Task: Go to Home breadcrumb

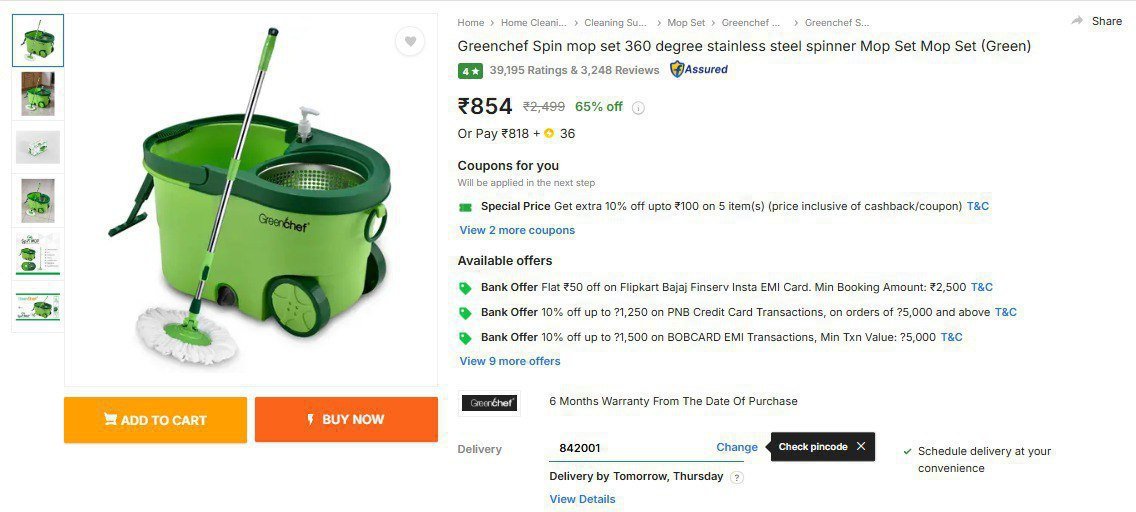Action: [x=471, y=22]
